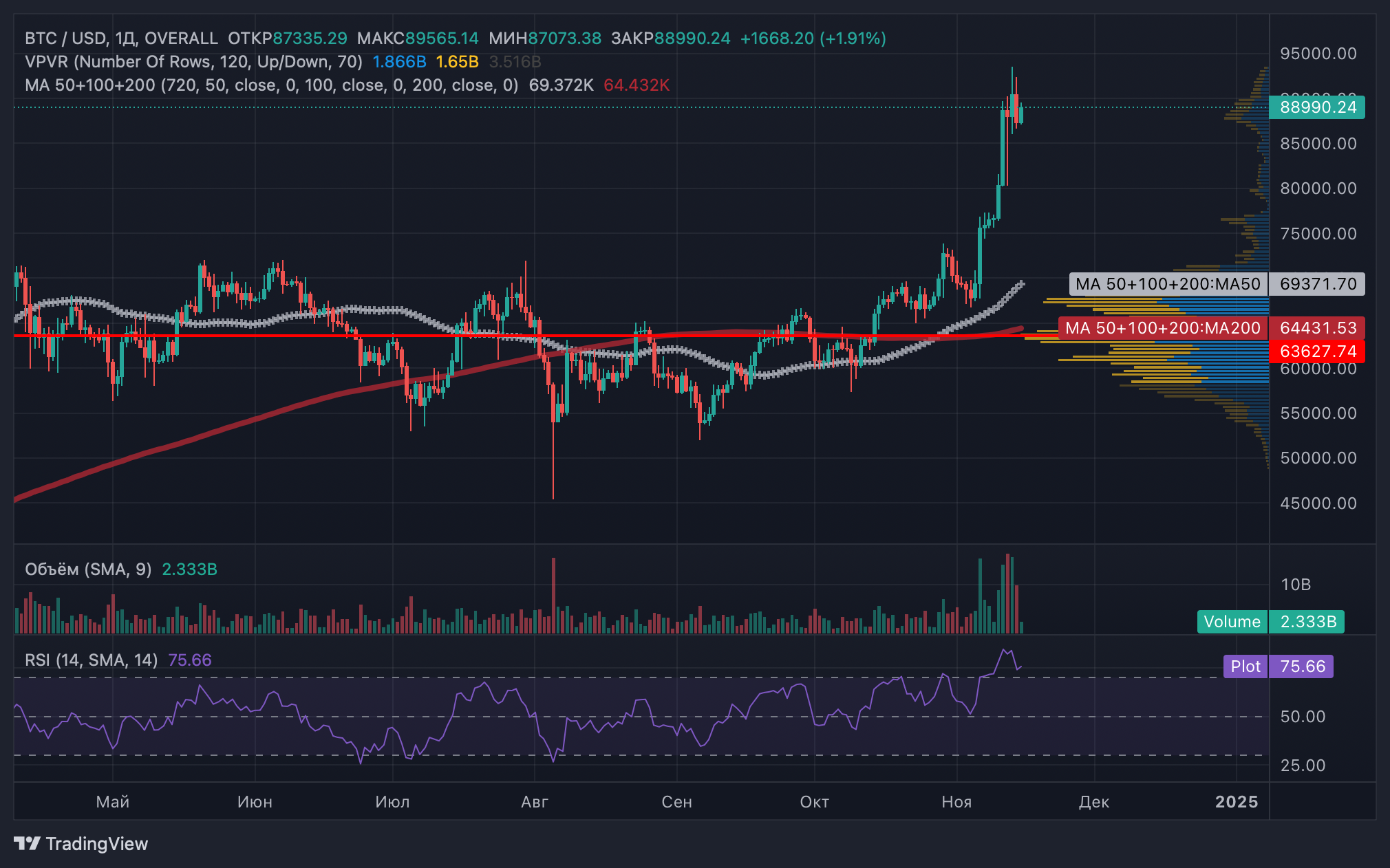Click the tall red August volume bar
The width and height of the screenshot is (1390, 868).
553,595
